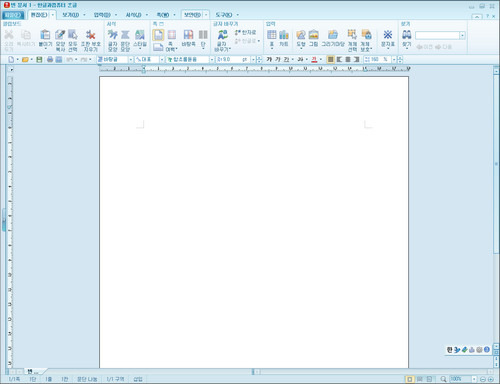Screen dimensions: 500x384
Task: Insert a Table (표) from the ribbon
Action: point(272,35)
